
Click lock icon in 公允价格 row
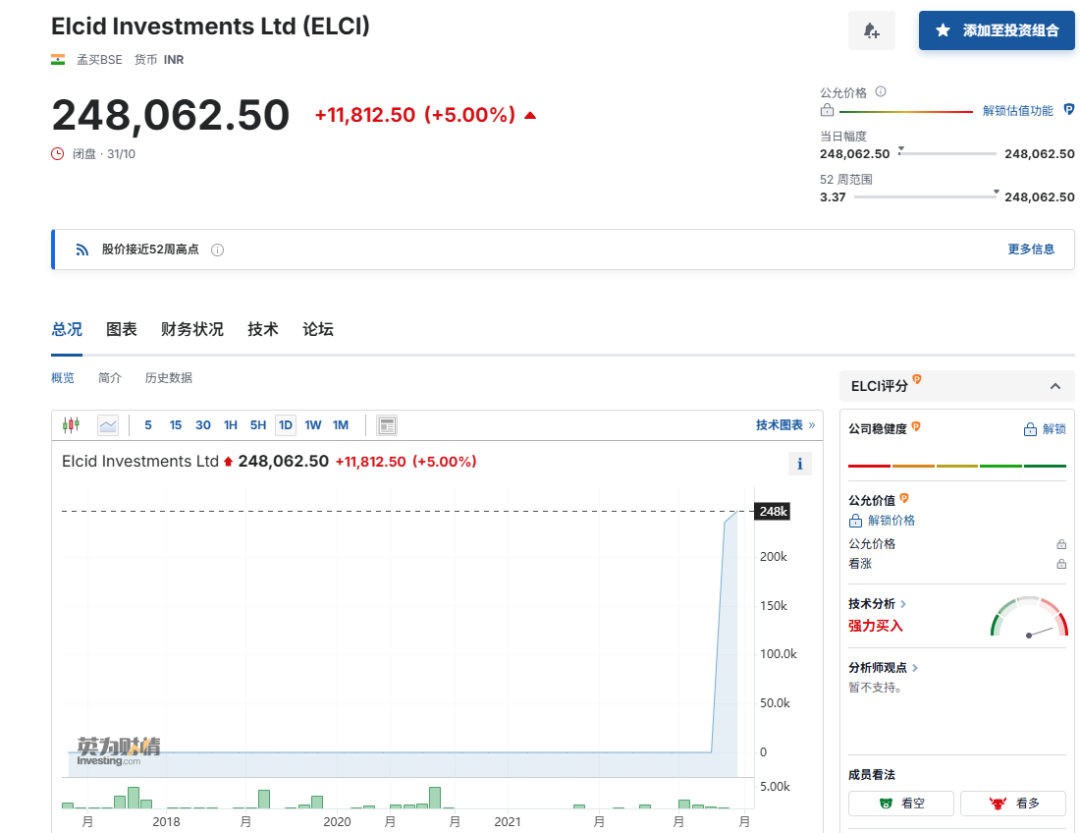1061,544
